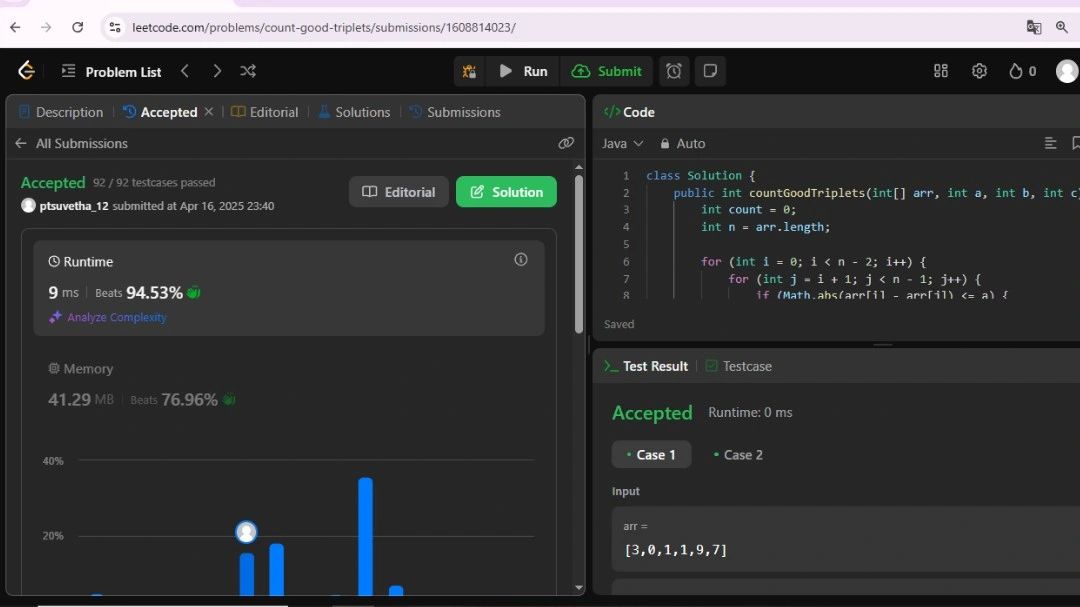1080x607 pixels.
Task: Click browser forward arrow
Action: [46, 27]
